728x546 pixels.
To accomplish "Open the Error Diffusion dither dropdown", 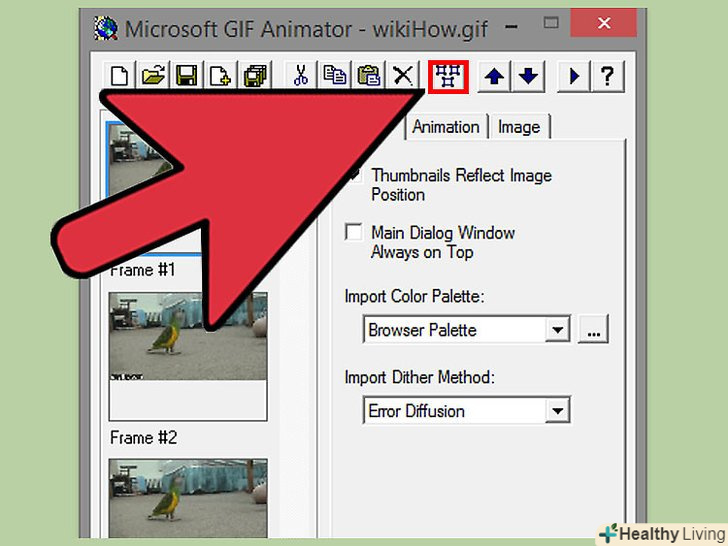I will (x=558, y=411).
